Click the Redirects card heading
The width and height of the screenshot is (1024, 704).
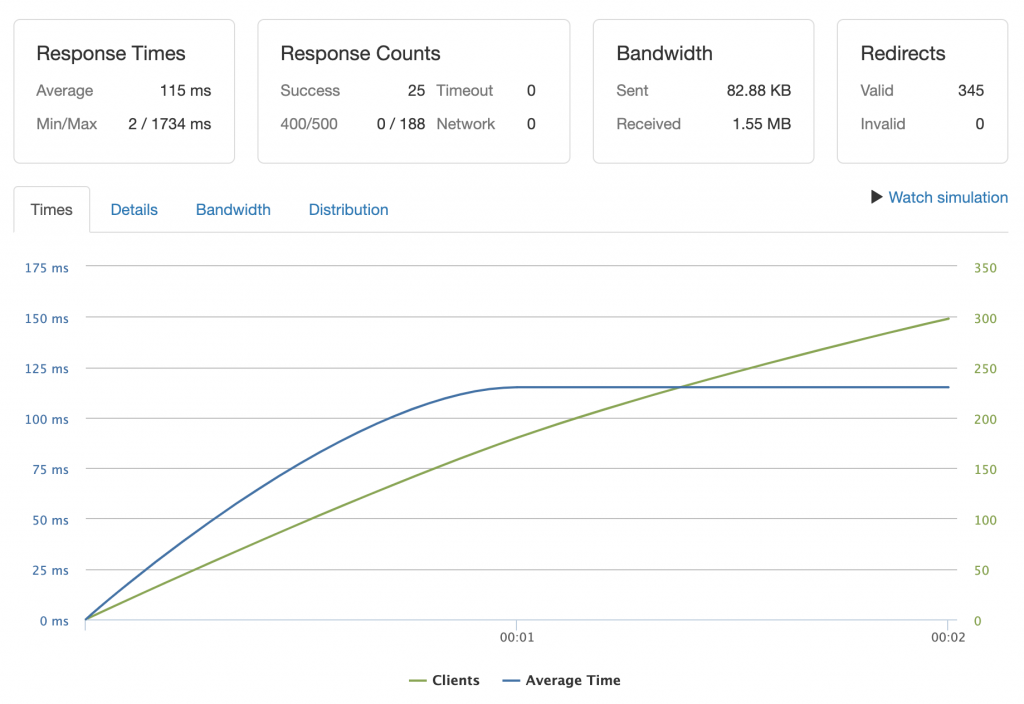pyautogui.click(x=903, y=53)
